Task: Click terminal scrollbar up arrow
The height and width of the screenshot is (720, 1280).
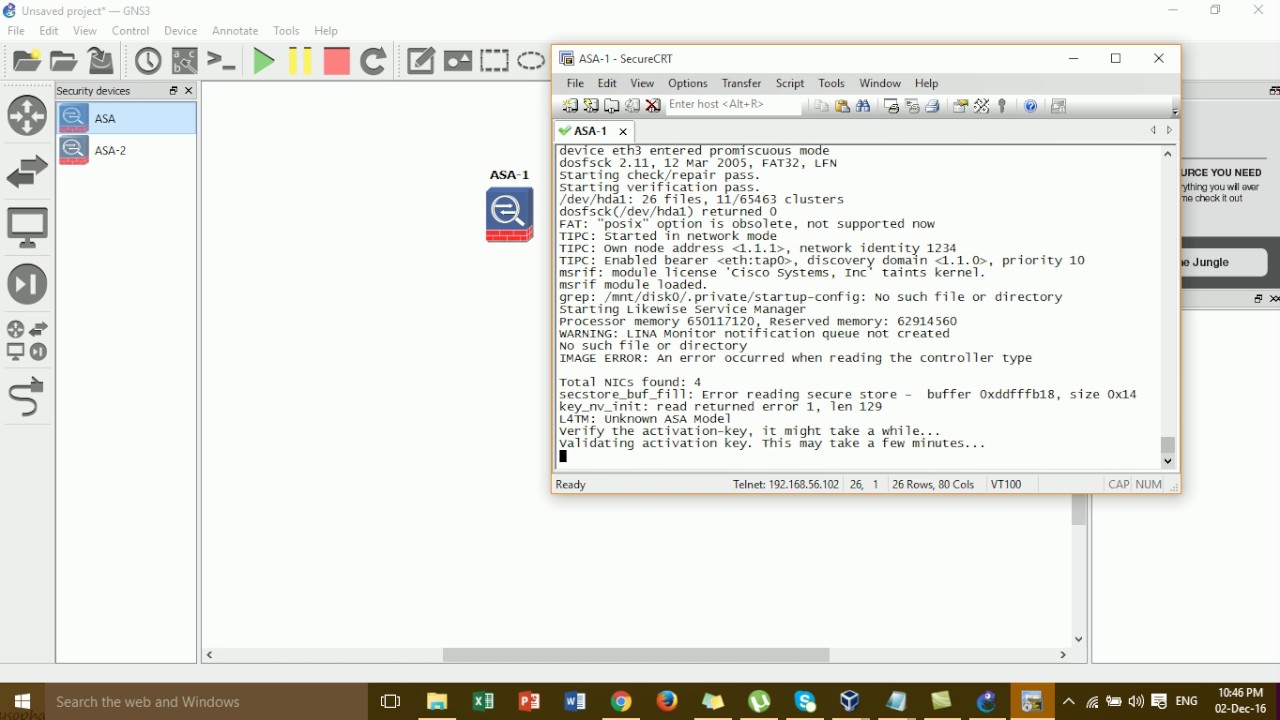Action: [x=1167, y=154]
